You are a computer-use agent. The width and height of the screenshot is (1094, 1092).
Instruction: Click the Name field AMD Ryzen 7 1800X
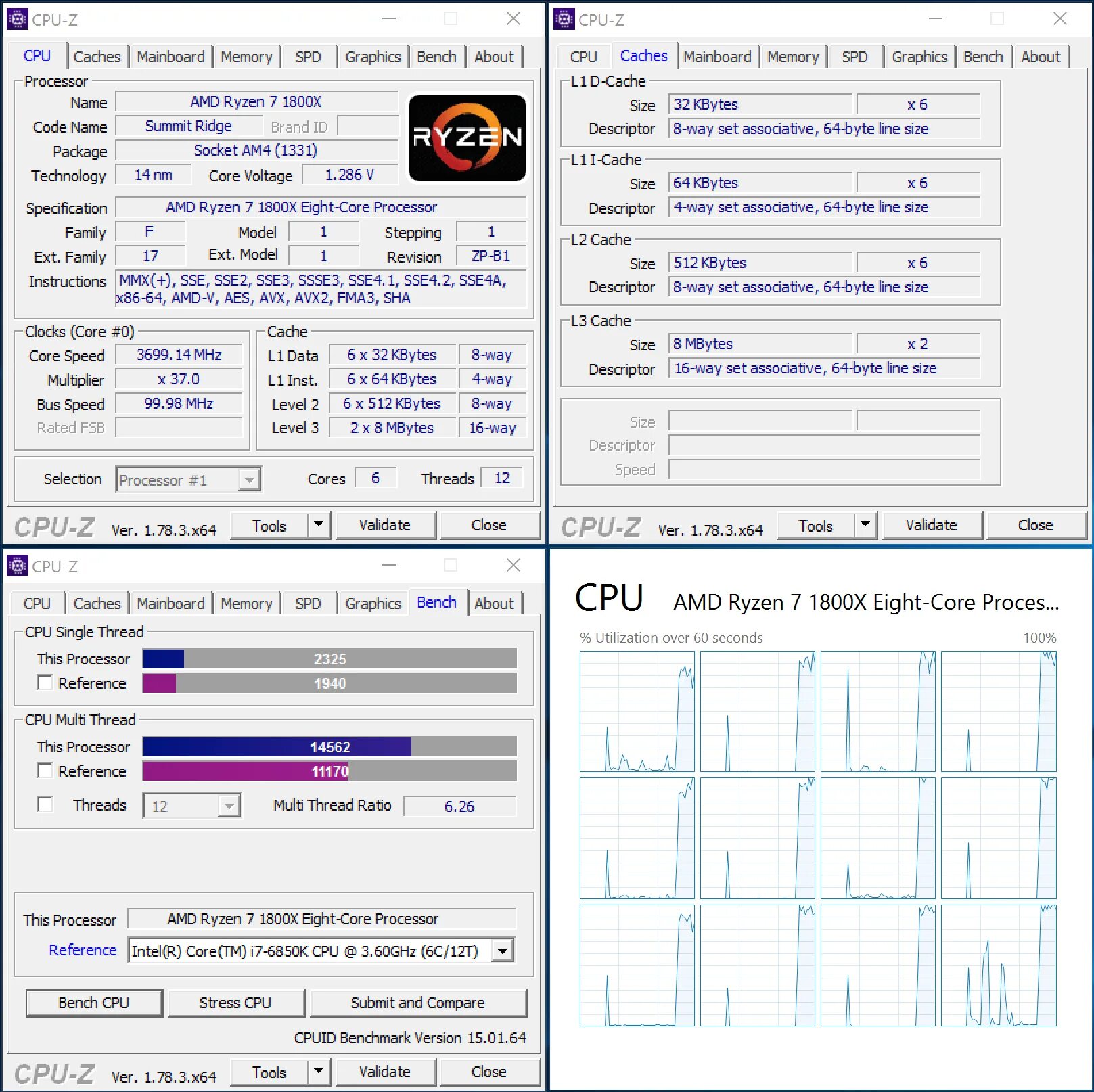(256, 101)
